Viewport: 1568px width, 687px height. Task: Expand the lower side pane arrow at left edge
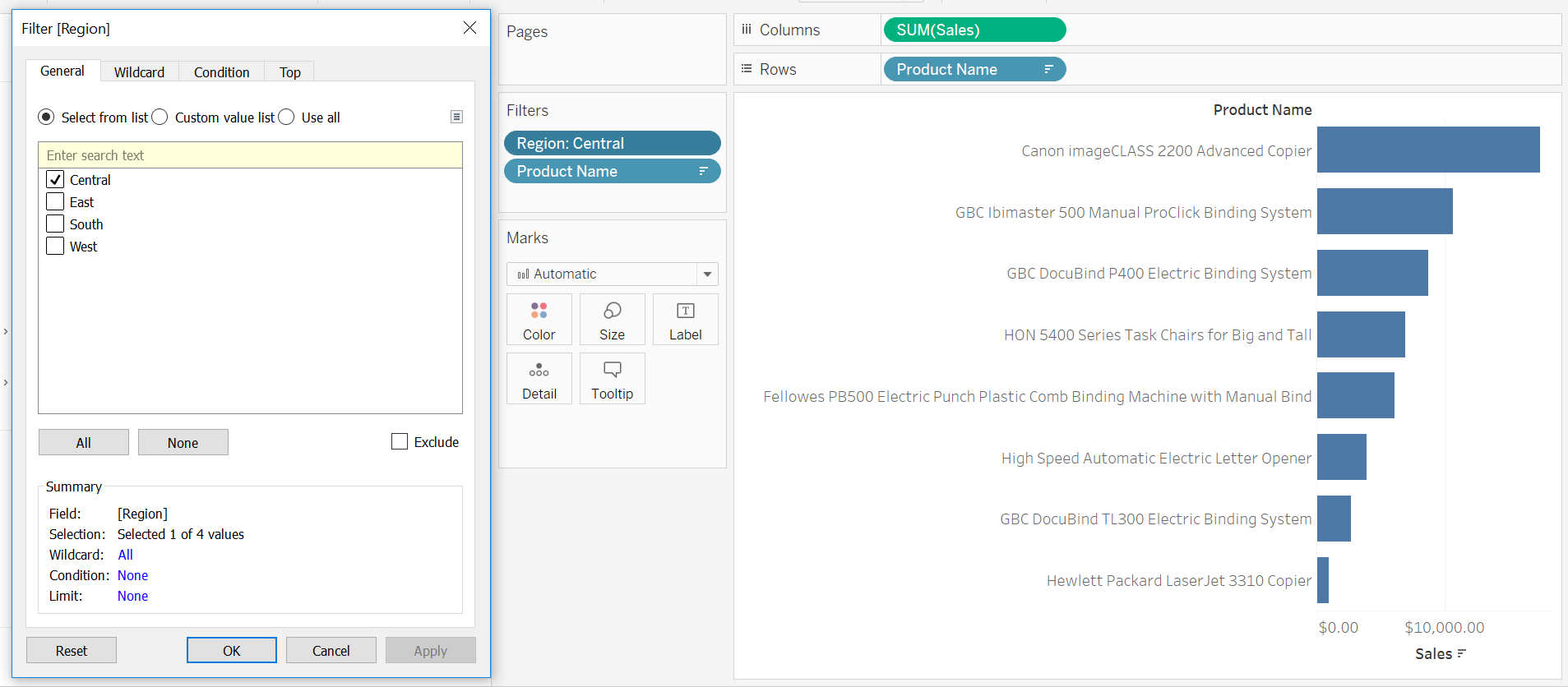[x=6, y=382]
